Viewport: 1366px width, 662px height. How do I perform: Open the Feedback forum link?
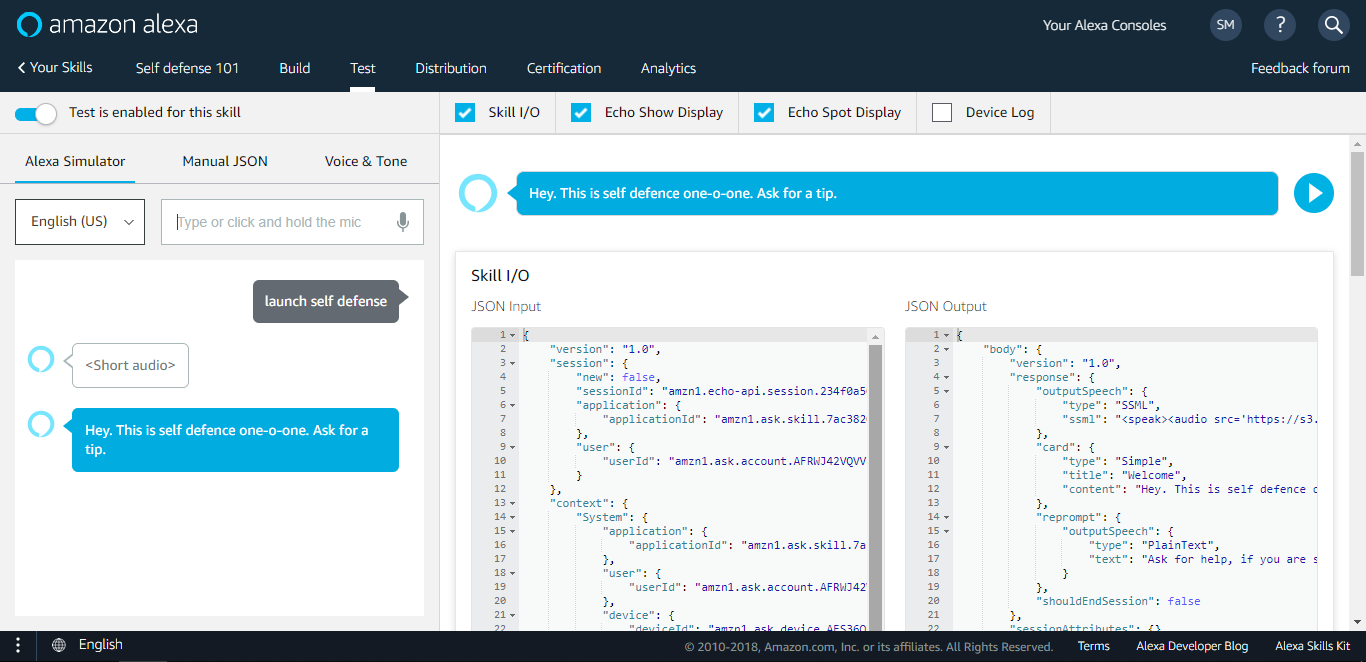(1300, 68)
